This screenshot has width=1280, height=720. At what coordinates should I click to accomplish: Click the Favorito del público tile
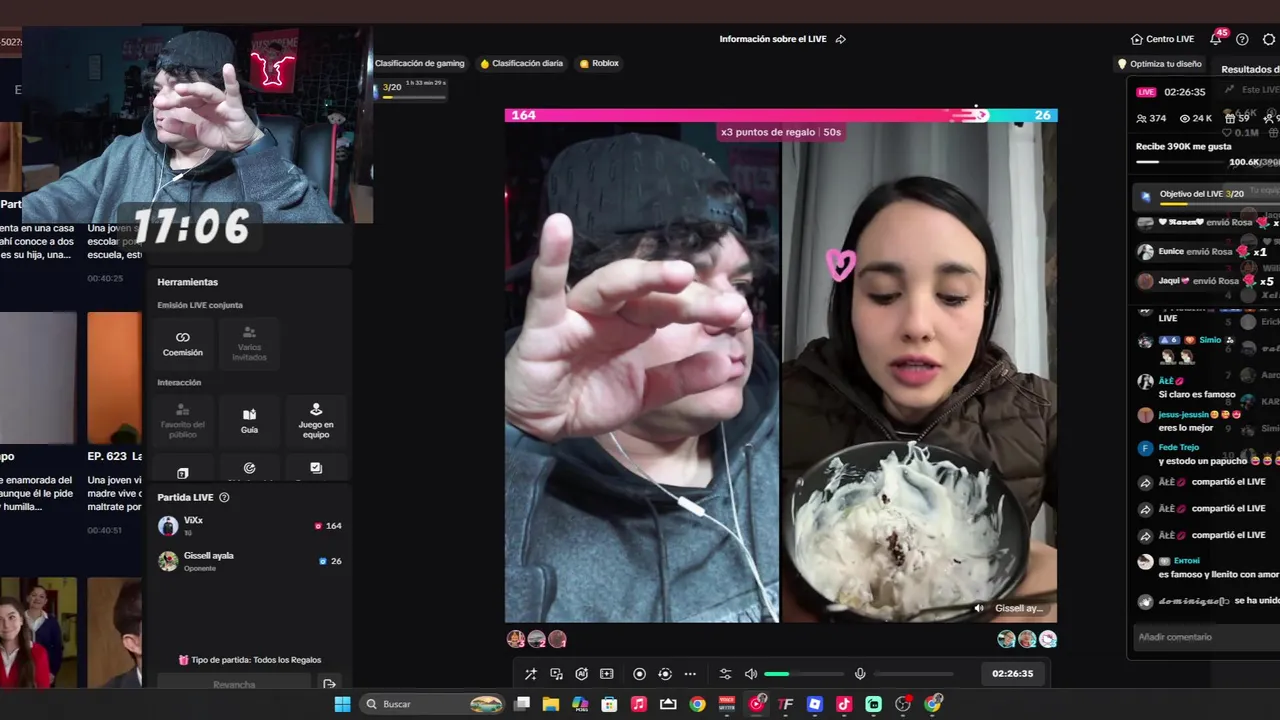tap(182, 420)
